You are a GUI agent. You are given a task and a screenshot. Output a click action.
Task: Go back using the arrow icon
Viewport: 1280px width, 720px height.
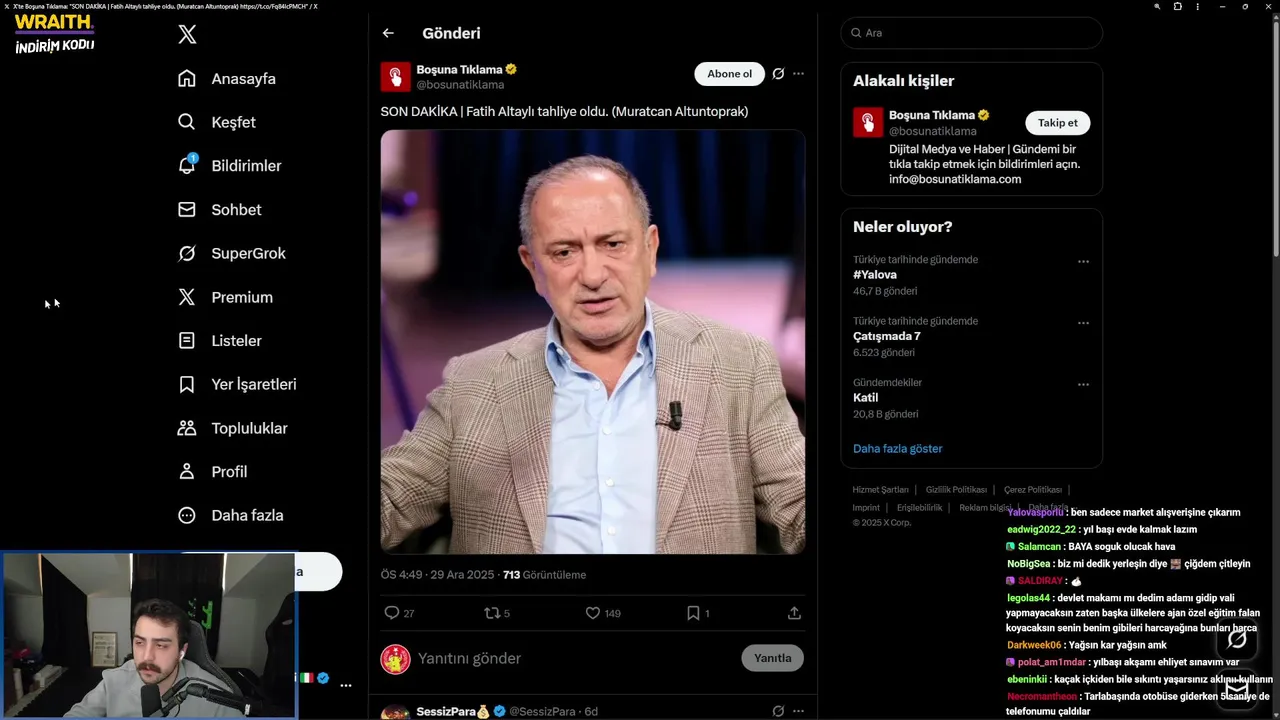point(388,33)
